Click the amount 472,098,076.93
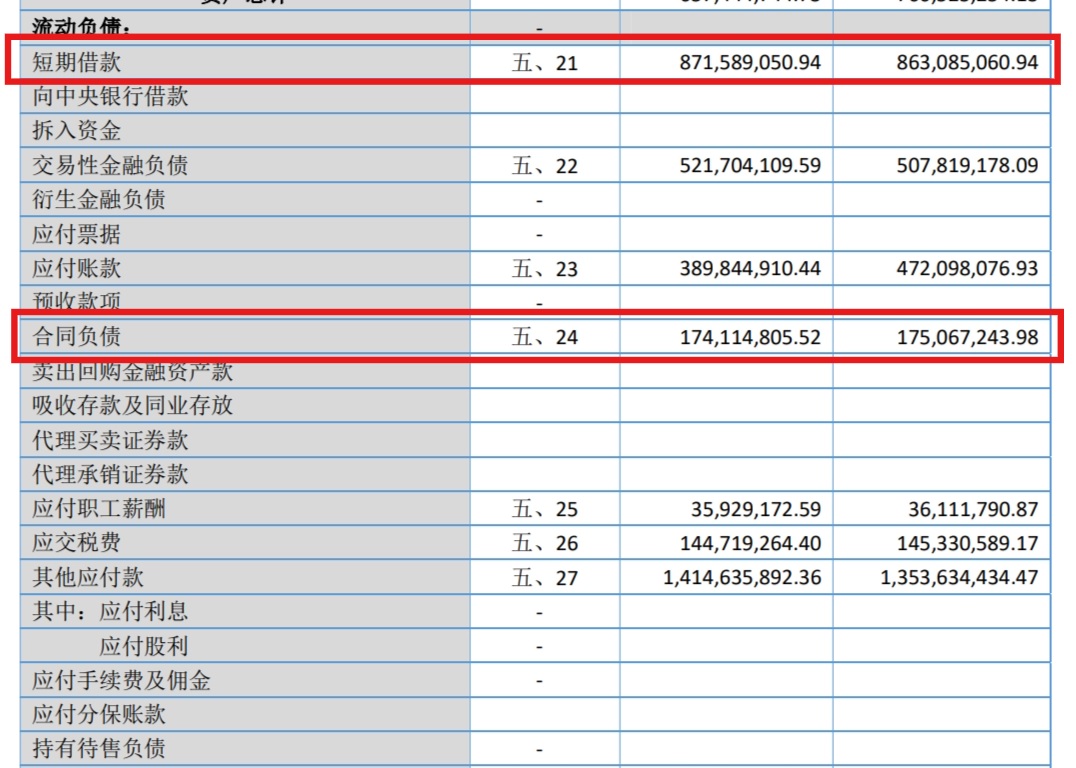The height and width of the screenshot is (768, 1076). coord(967,268)
